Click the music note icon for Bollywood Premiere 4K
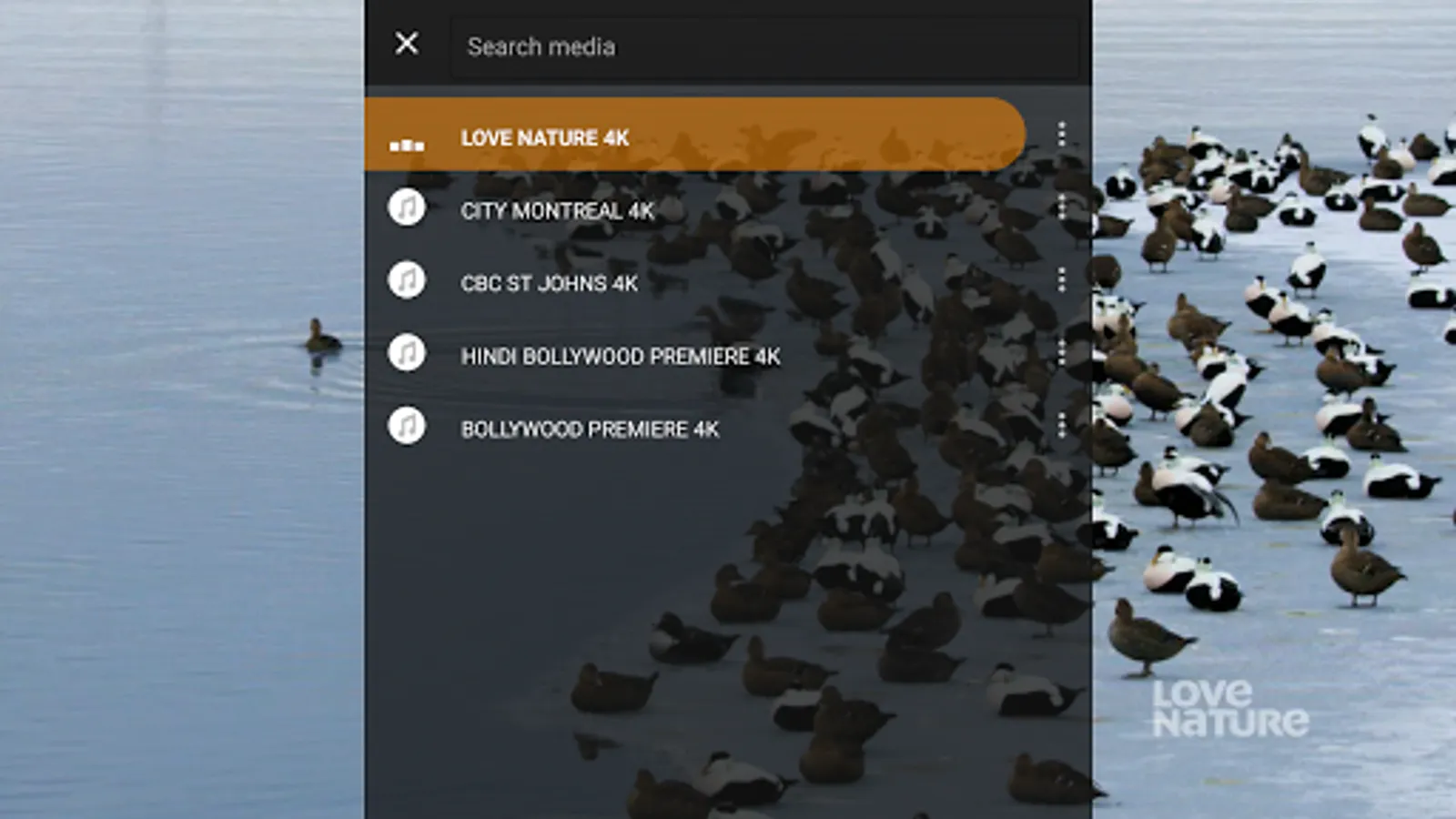The height and width of the screenshot is (819, 1456). pyautogui.click(x=407, y=426)
